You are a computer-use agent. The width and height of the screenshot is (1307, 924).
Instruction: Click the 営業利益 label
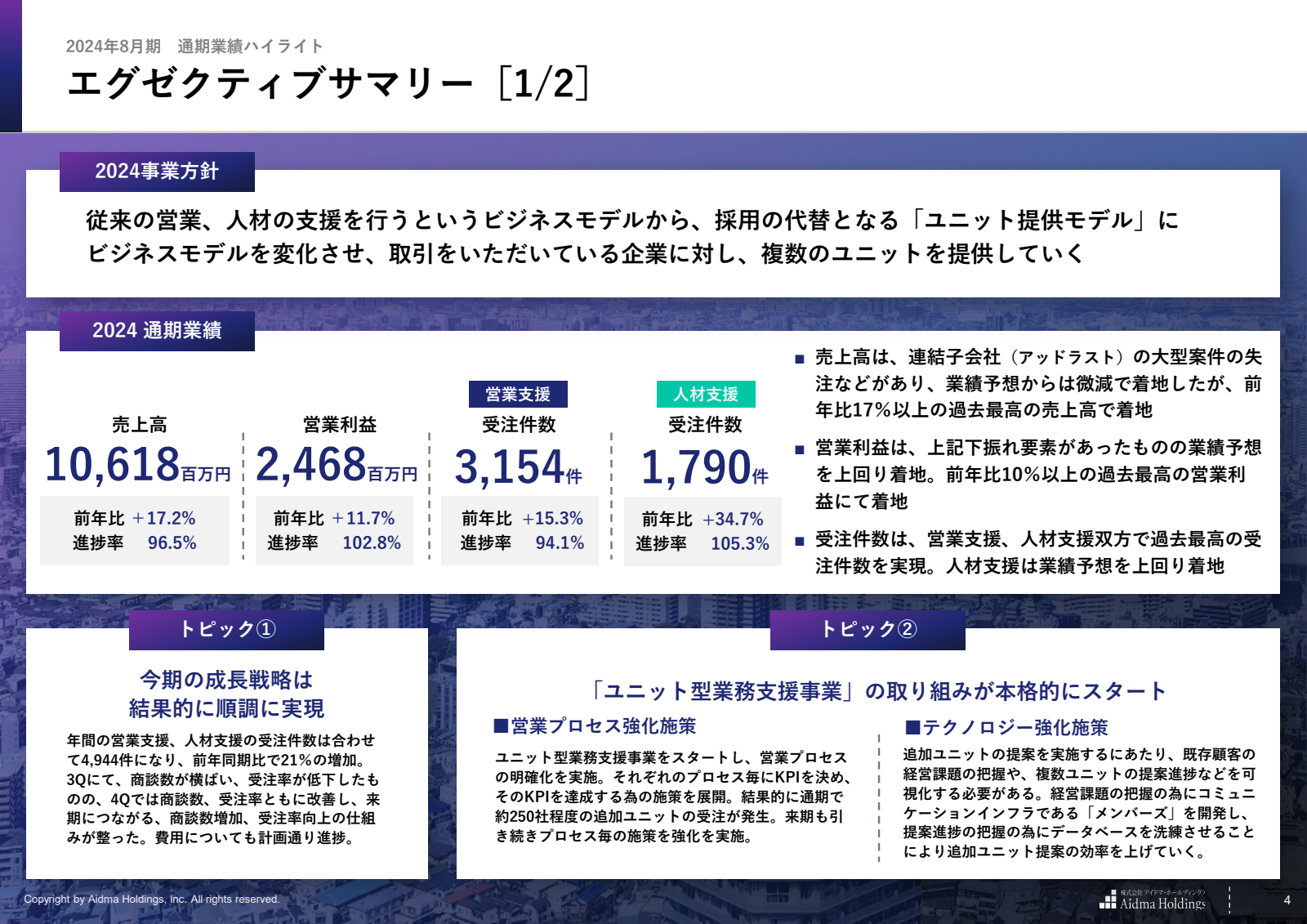click(340, 425)
